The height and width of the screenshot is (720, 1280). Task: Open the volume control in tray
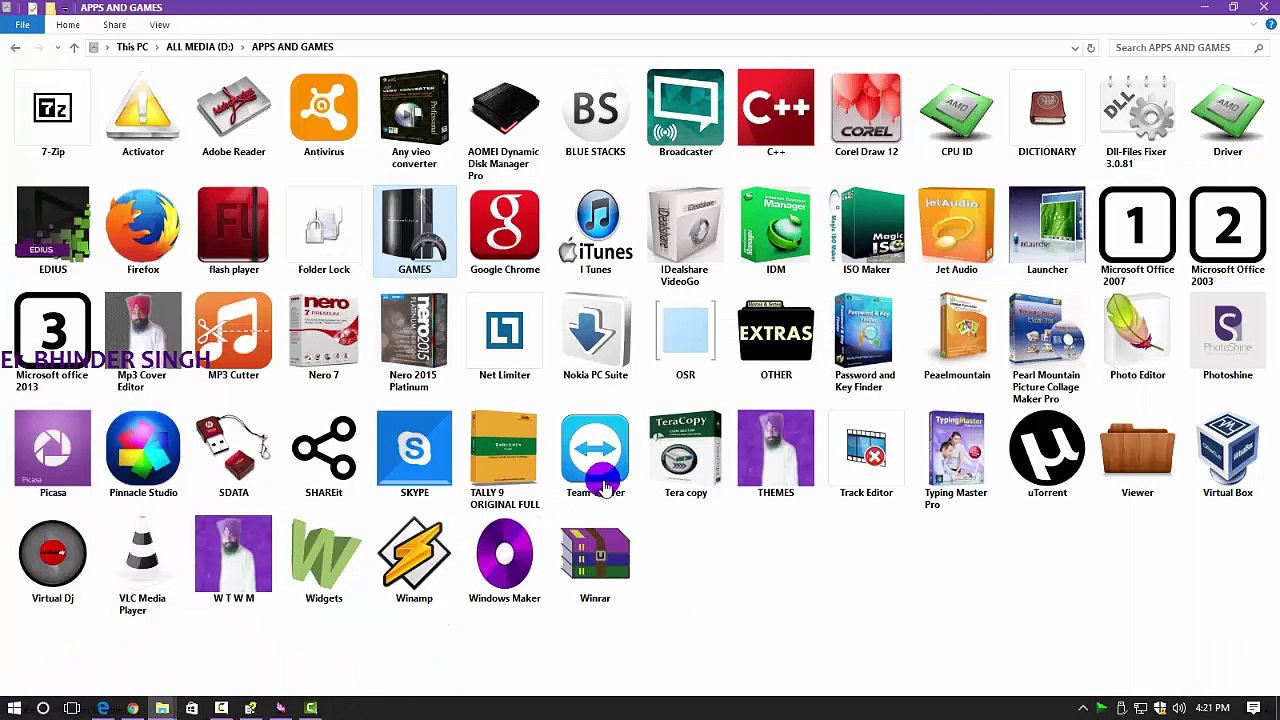(1178, 708)
